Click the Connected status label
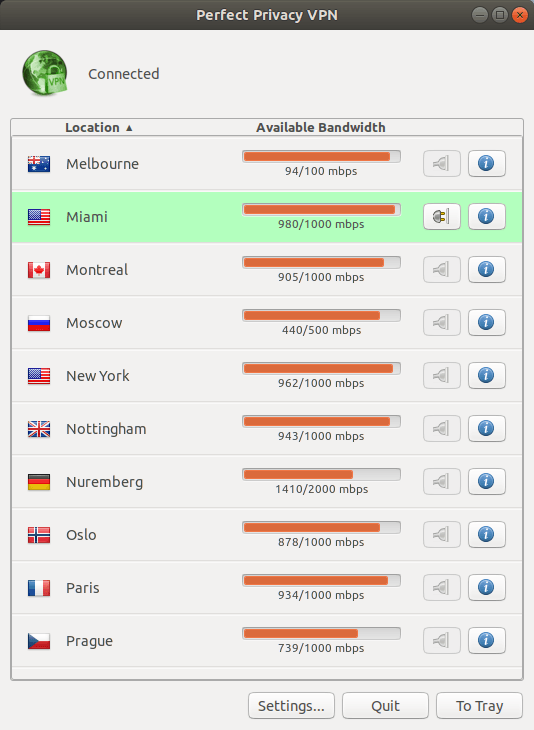This screenshot has height=730, width=534. (124, 74)
